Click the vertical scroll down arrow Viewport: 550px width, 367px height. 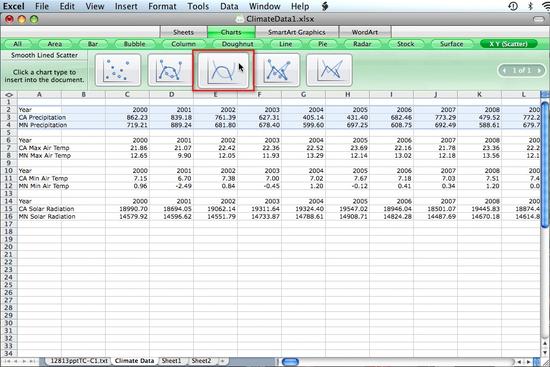545,352
